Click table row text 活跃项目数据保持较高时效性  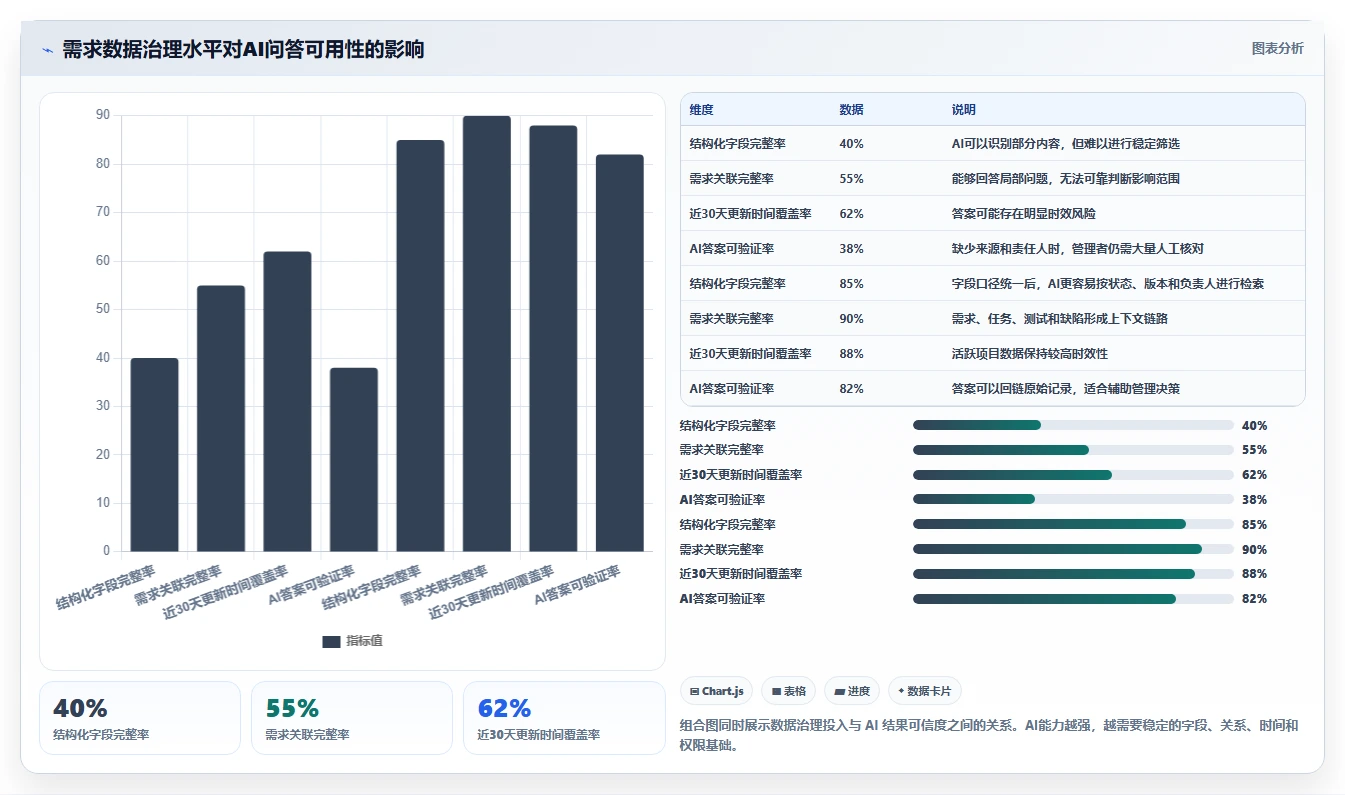tap(1030, 354)
